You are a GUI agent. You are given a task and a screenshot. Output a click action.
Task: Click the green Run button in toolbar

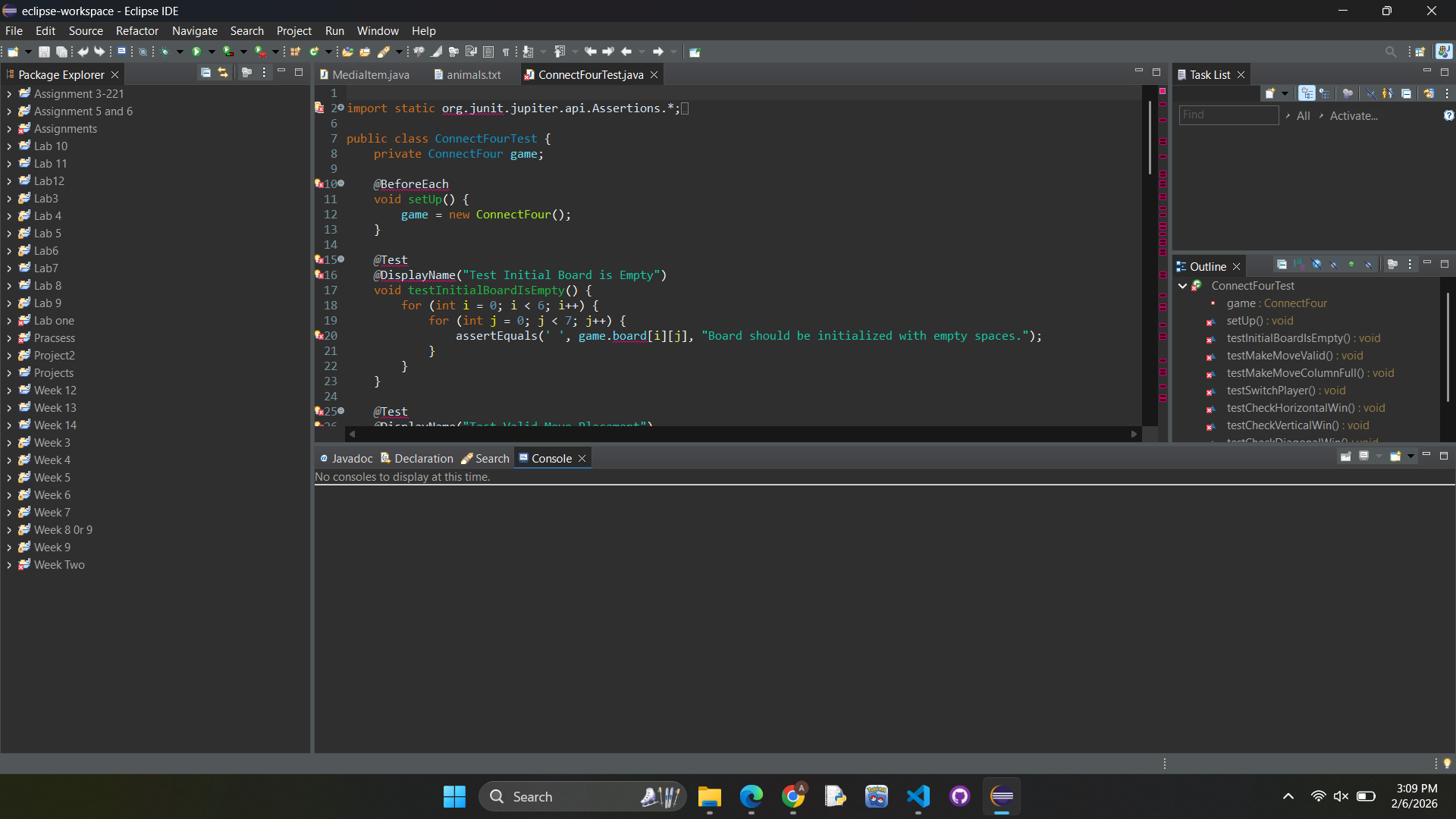[x=196, y=52]
